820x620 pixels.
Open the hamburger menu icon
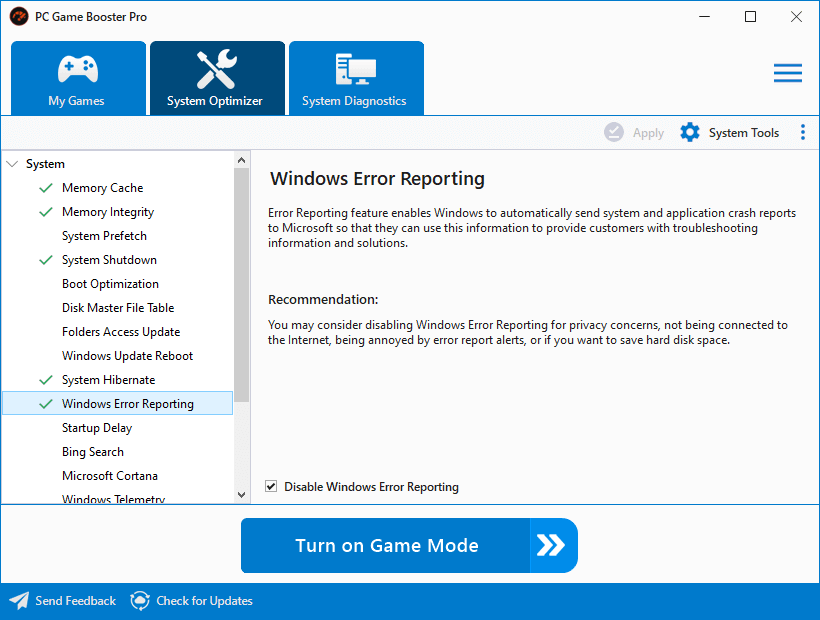pos(787,72)
